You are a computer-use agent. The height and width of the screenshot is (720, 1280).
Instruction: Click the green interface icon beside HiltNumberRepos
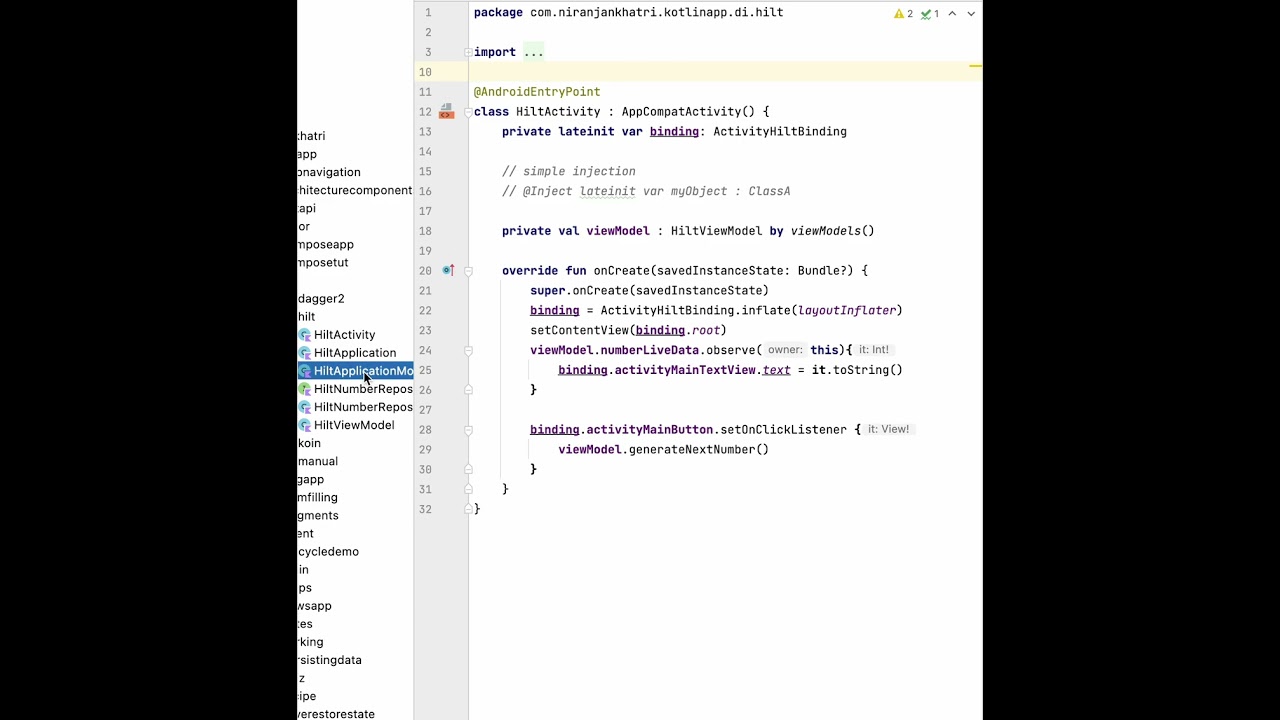pos(305,389)
